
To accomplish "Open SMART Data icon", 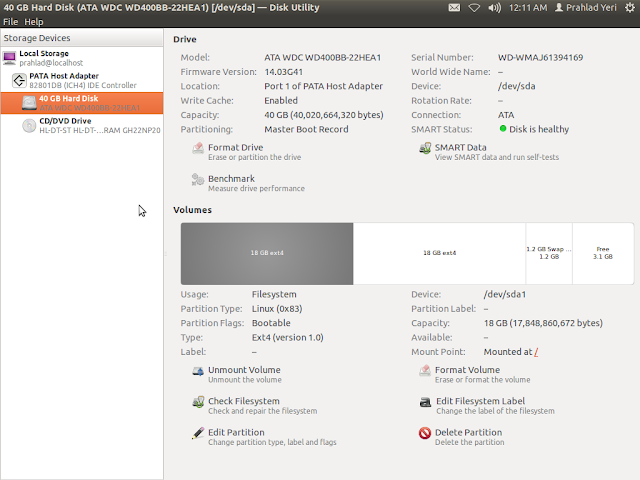I will (425, 151).
